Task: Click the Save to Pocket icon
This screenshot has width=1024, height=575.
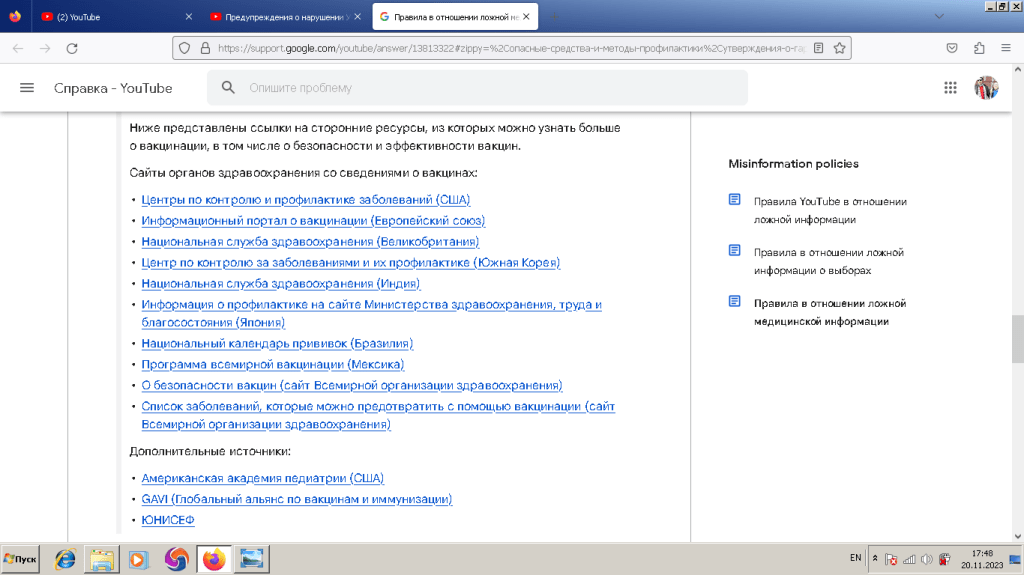Action: (x=953, y=48)
